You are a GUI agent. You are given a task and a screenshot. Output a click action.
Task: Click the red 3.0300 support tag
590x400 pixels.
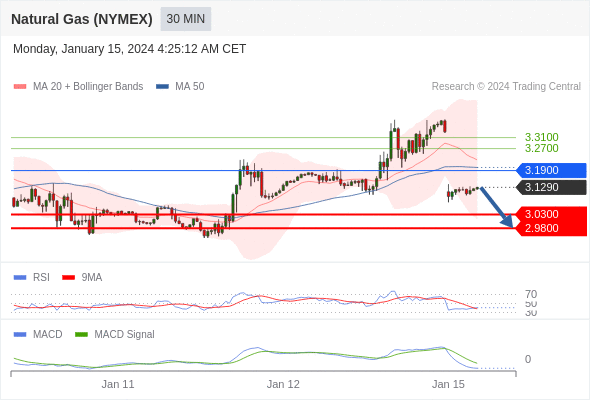[x=552, y=214]
